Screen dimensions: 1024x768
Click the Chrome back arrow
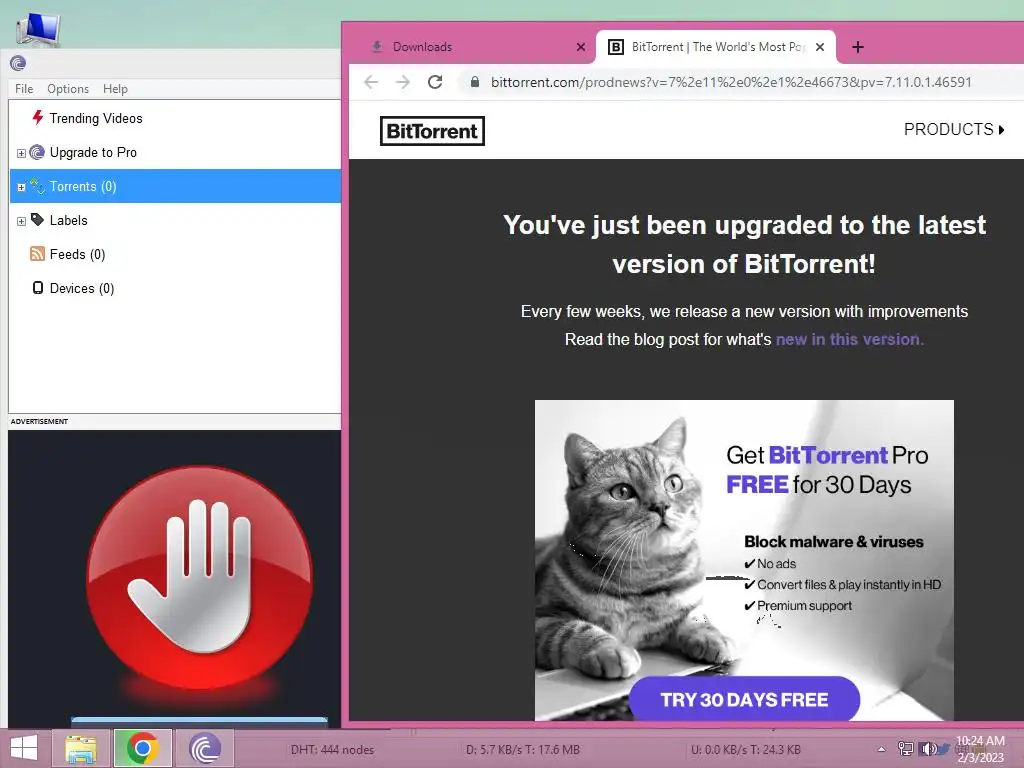(x=371, y=82)
